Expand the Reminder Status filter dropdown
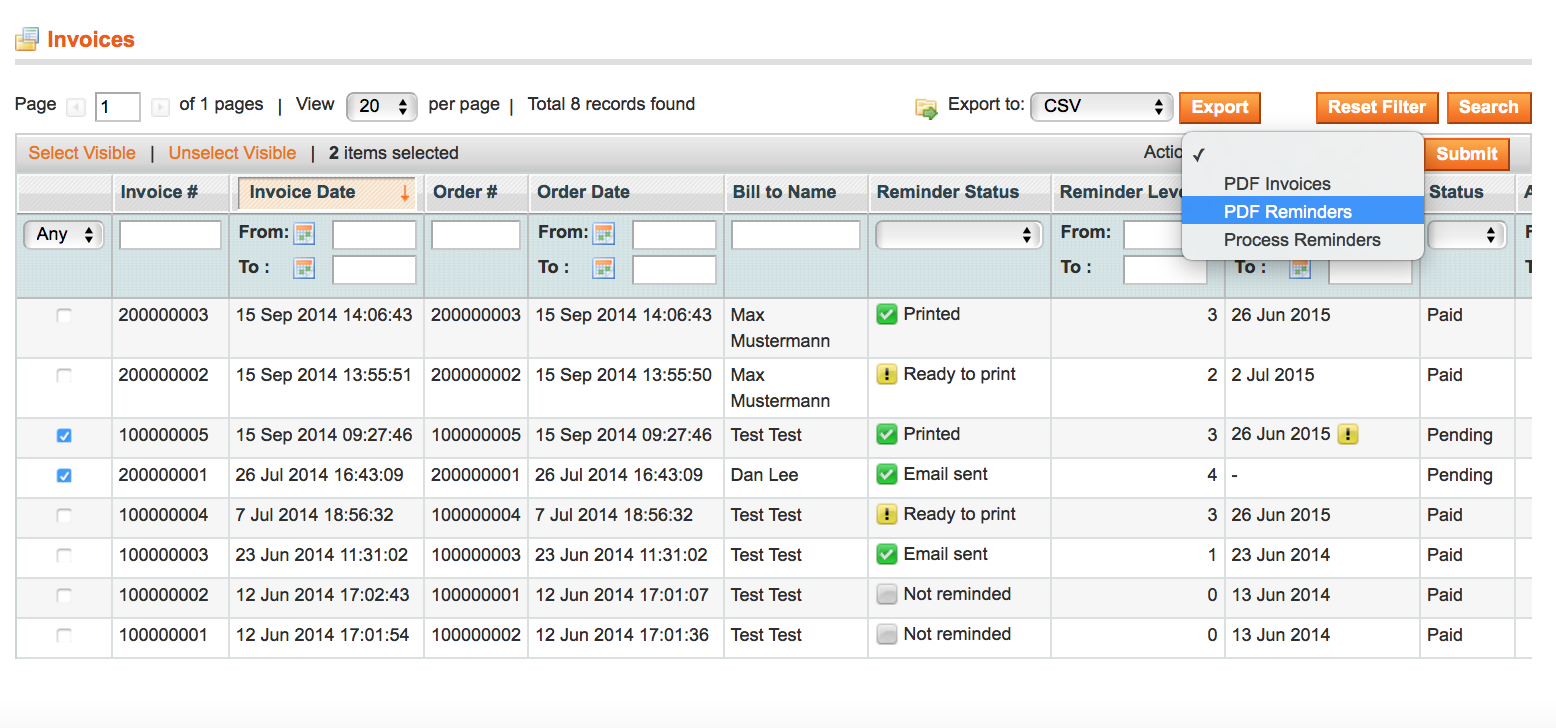Image resolution: width=1556 pixels, height=728 pixels. 958,235
